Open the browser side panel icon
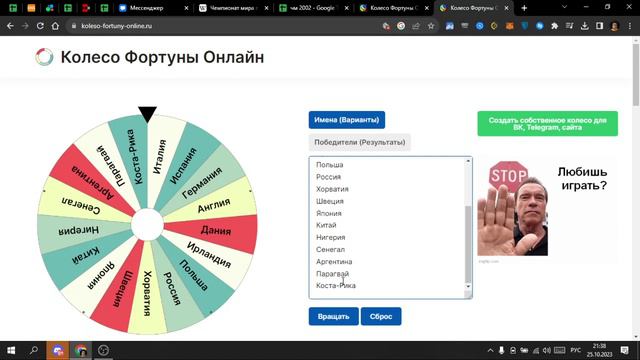 pyautogui.click(x=599, y=26)
